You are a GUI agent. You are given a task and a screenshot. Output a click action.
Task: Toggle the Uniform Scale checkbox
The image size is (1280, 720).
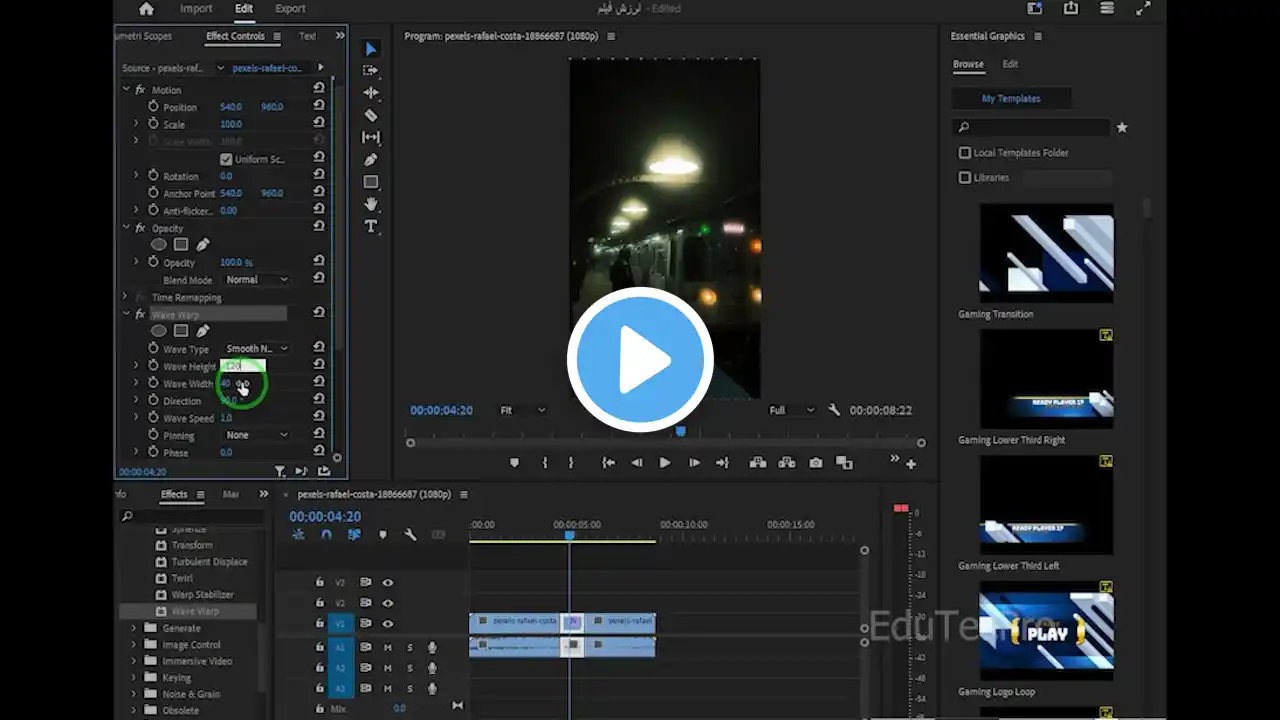click(226, 159)
